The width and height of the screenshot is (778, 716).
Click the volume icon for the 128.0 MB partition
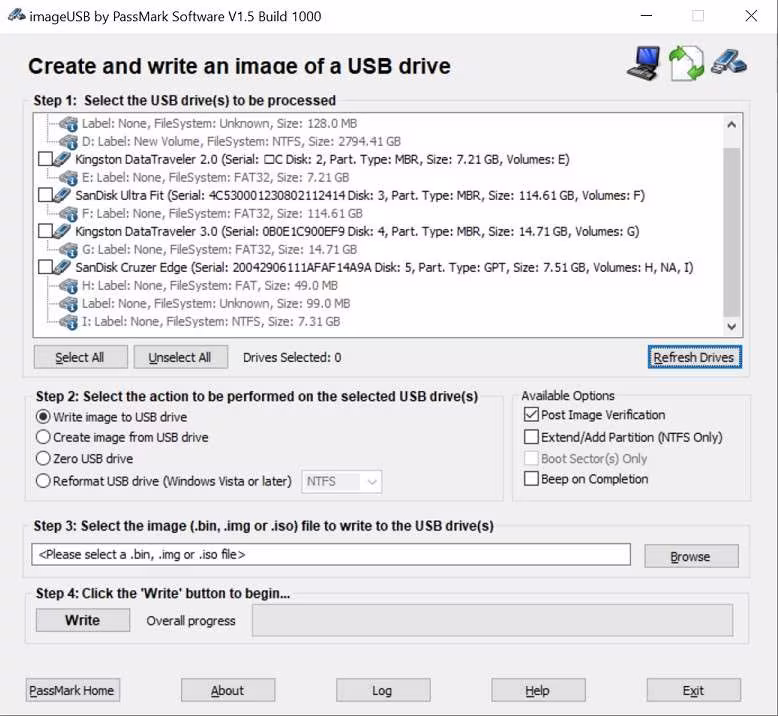(x=69, y=124)
